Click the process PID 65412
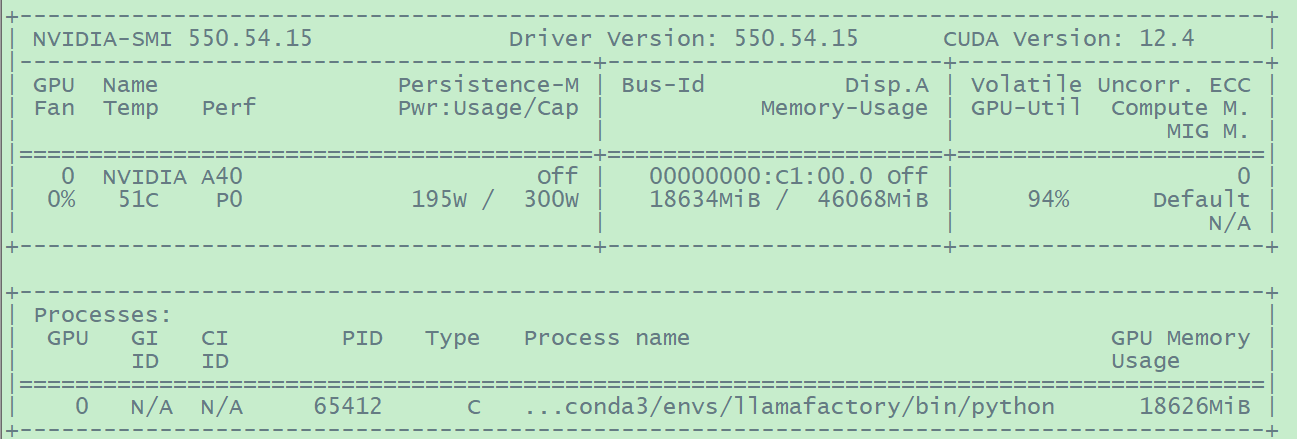 [x=348, y=407]
